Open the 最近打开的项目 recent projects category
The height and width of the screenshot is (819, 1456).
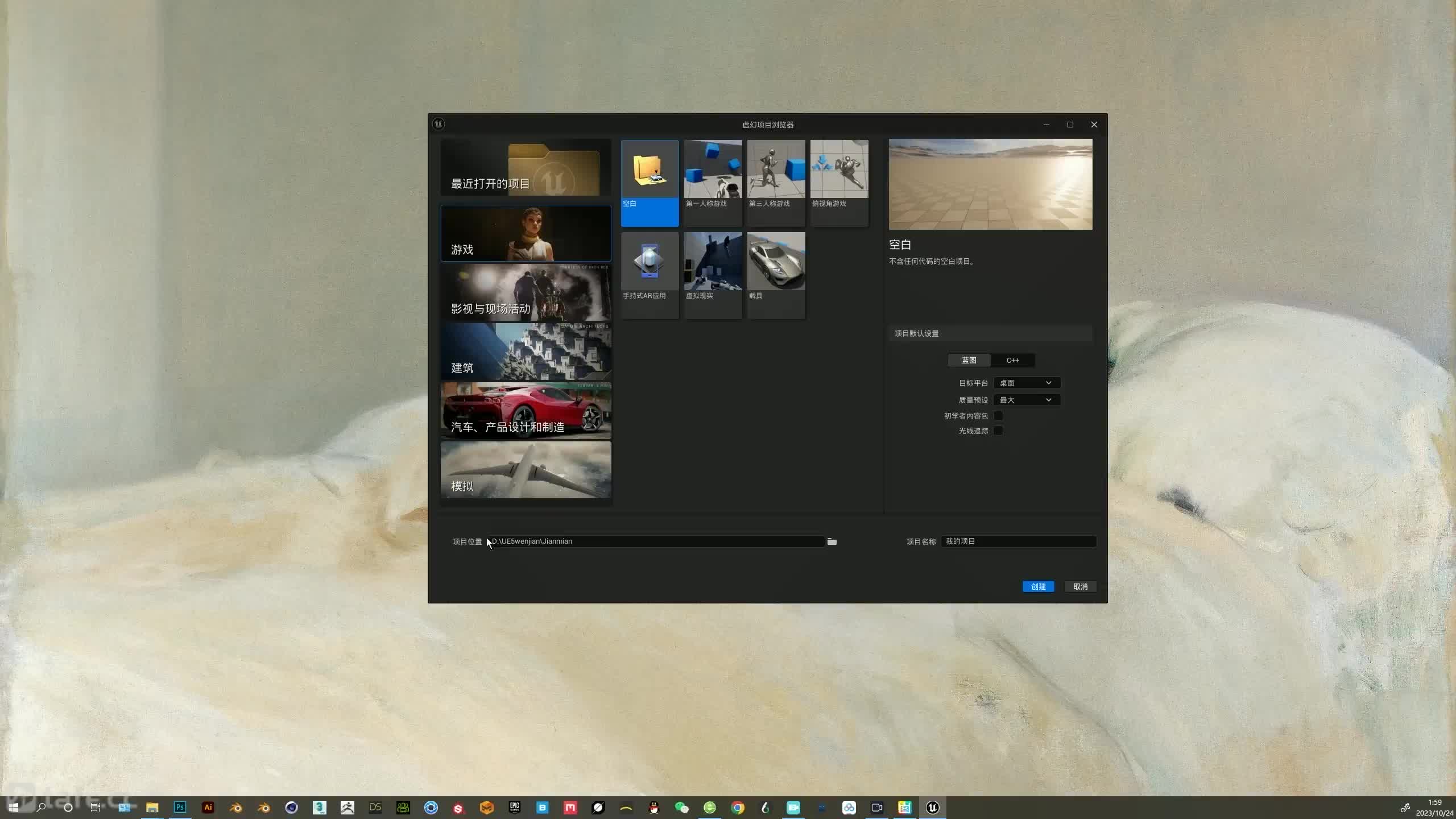526,168
